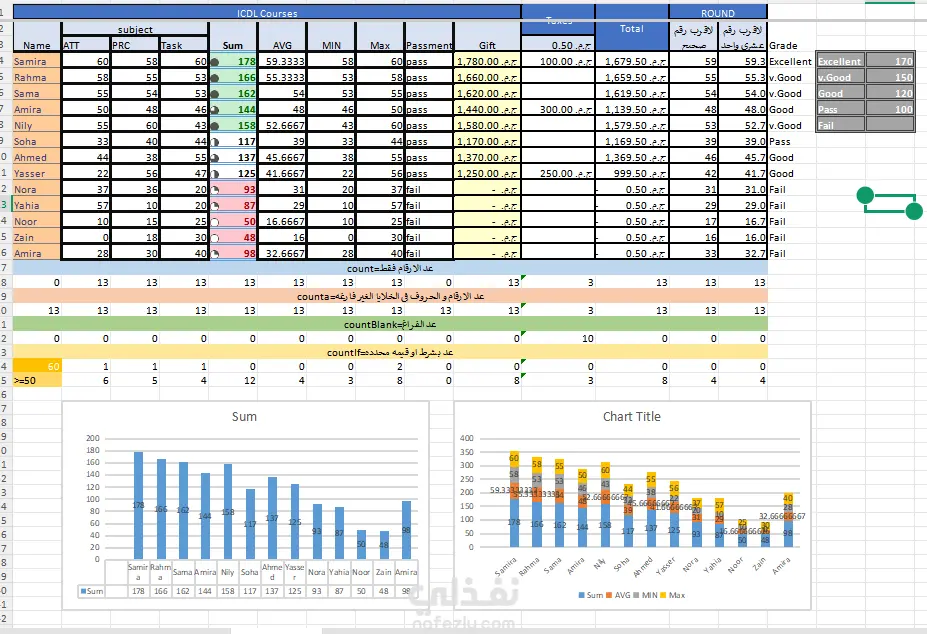Select the lookup value 100 for Pass
Screen dimensions: 927x634
tap(890, 109)
